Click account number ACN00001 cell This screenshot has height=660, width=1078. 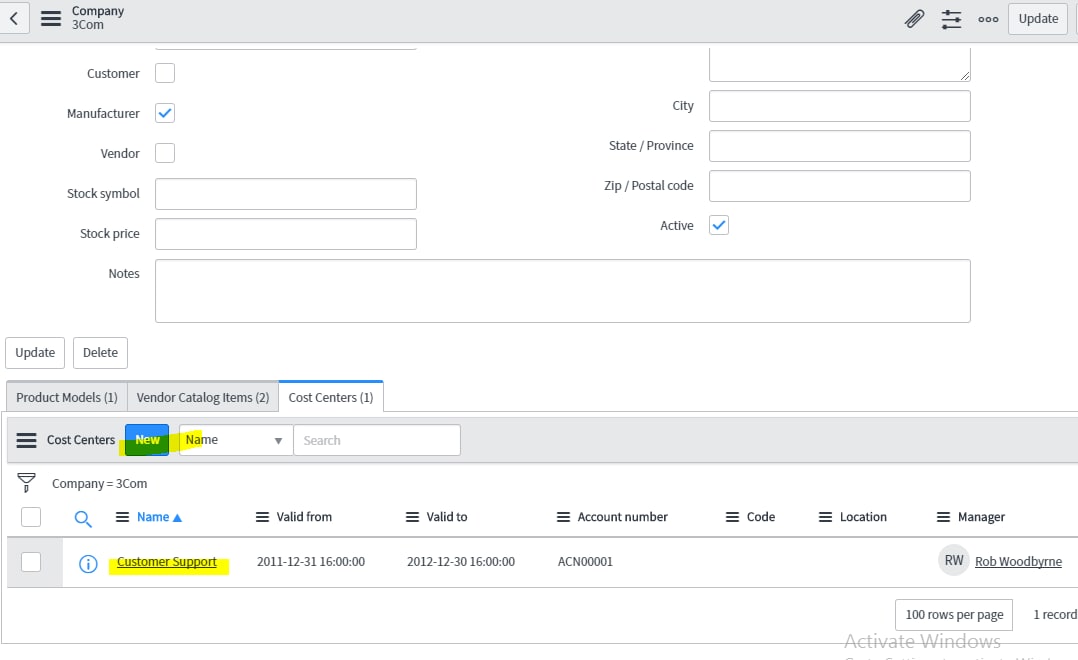[585, 562]
